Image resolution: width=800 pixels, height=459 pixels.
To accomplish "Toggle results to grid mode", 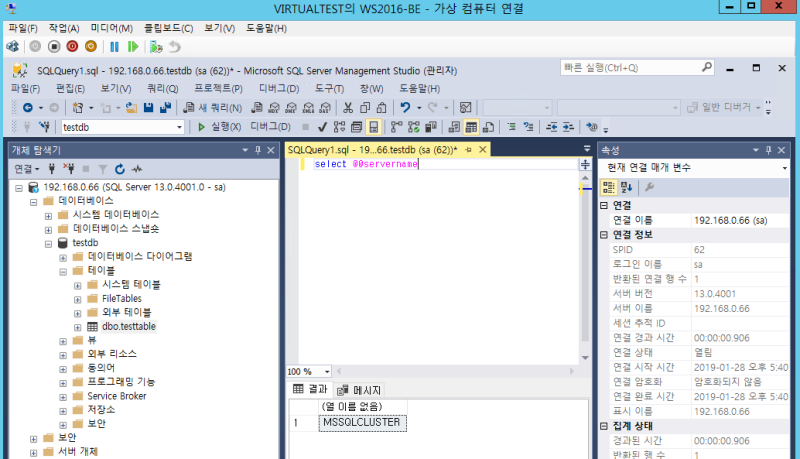I will 471,127.
